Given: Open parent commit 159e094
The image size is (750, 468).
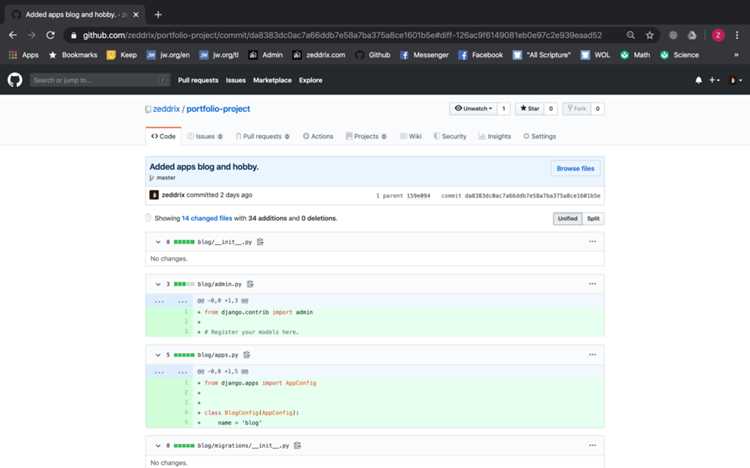Looking at the screenshot, I should tap(419, 196).
